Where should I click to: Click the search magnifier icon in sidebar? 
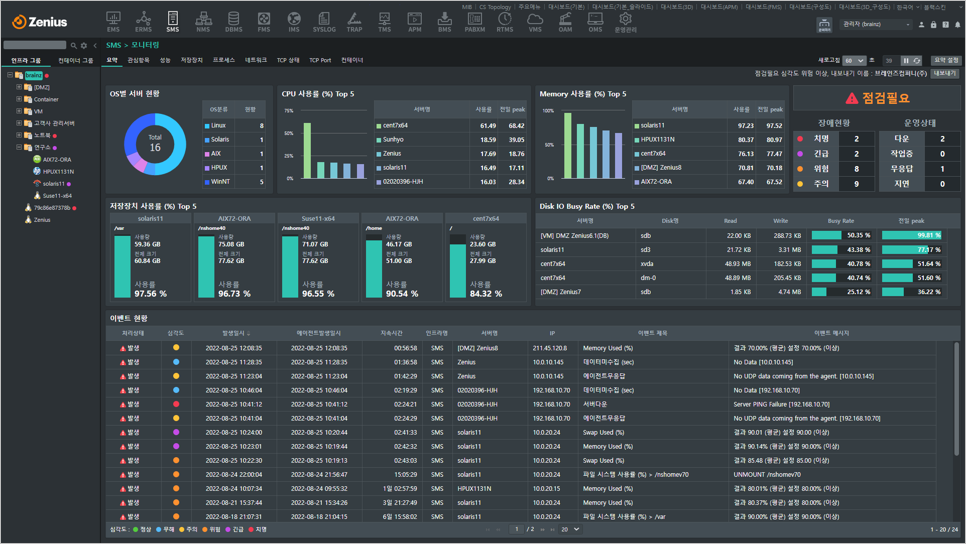[73, 46]
